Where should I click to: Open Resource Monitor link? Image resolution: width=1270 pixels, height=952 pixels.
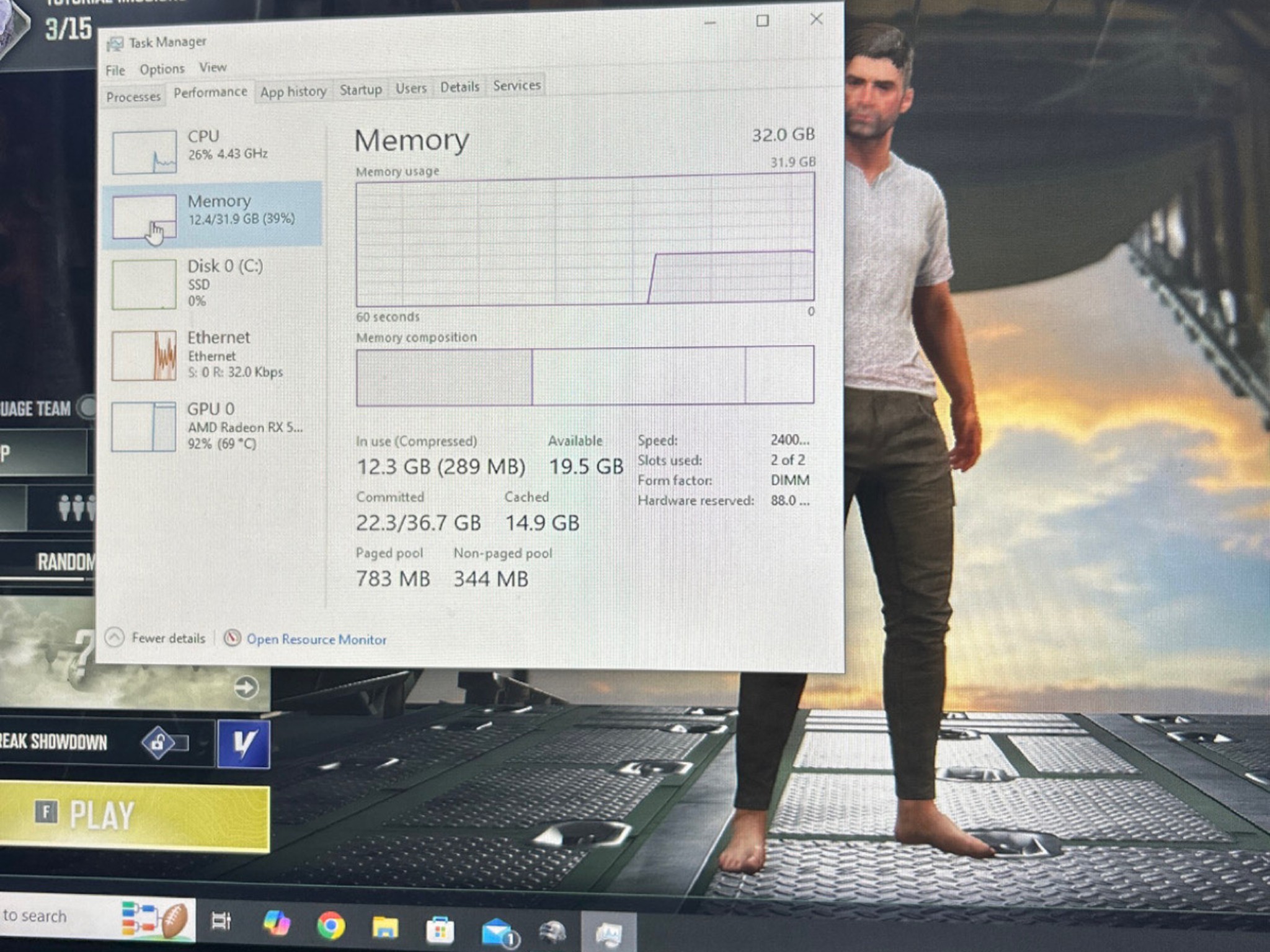316,640
